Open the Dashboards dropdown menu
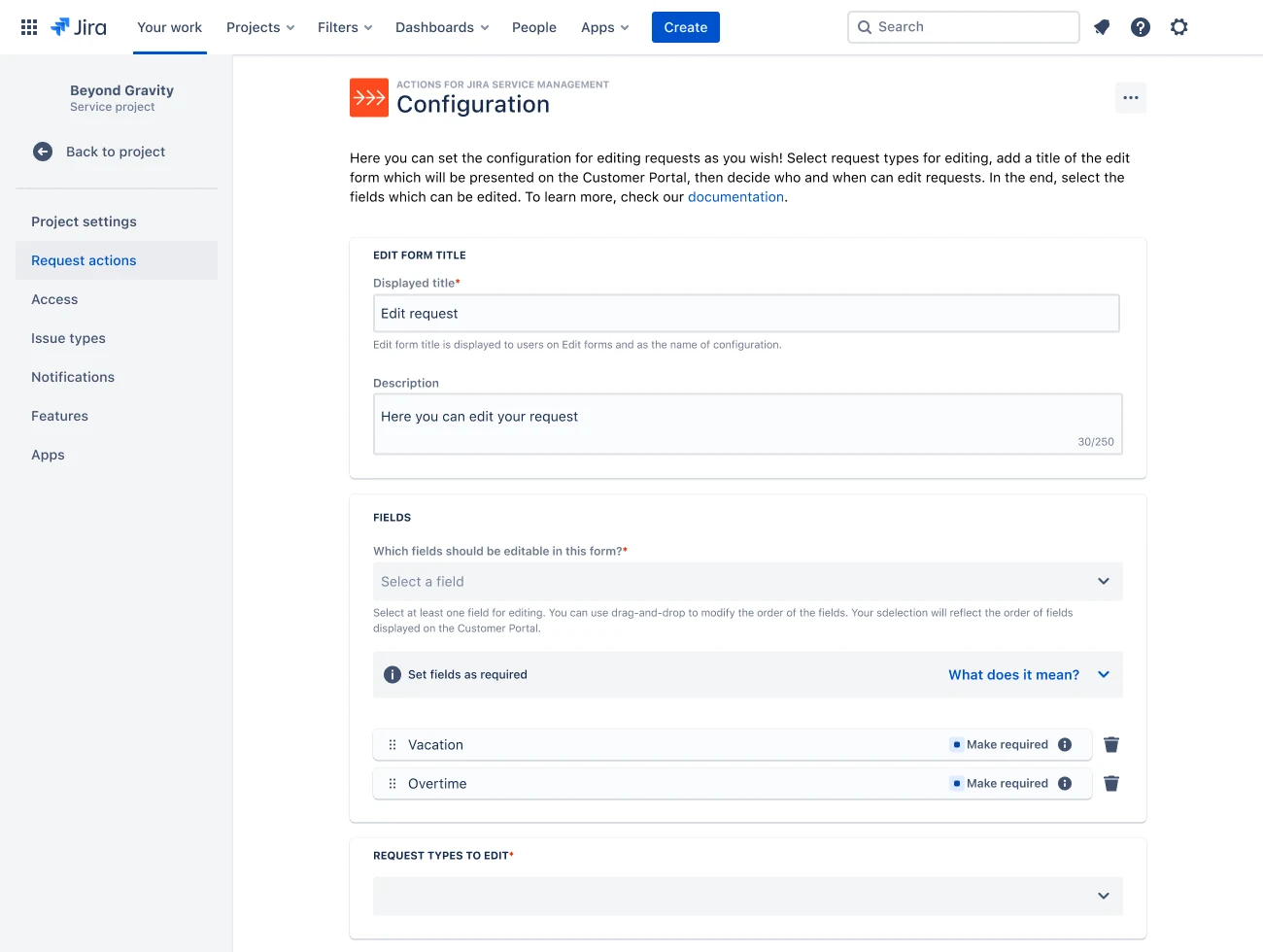The image size is (1263, 952). (442, 27)
